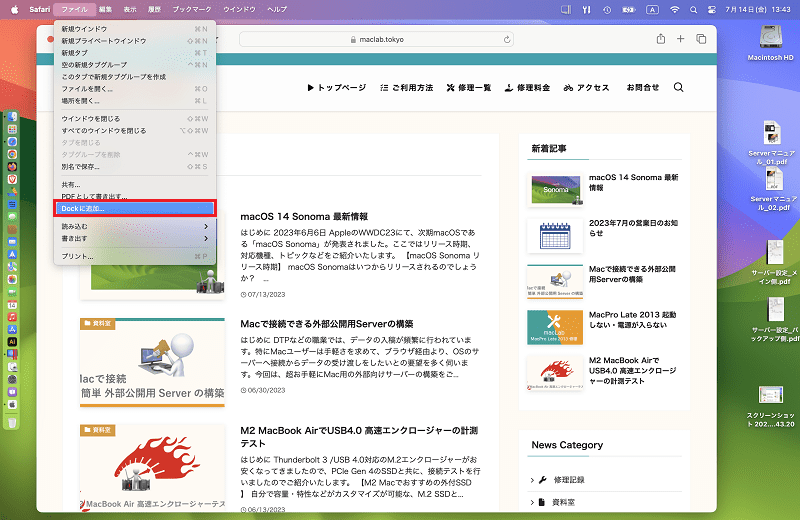Select the スクリーンショット file on desktop
This screenshot has width=800, height=520.
770,407
